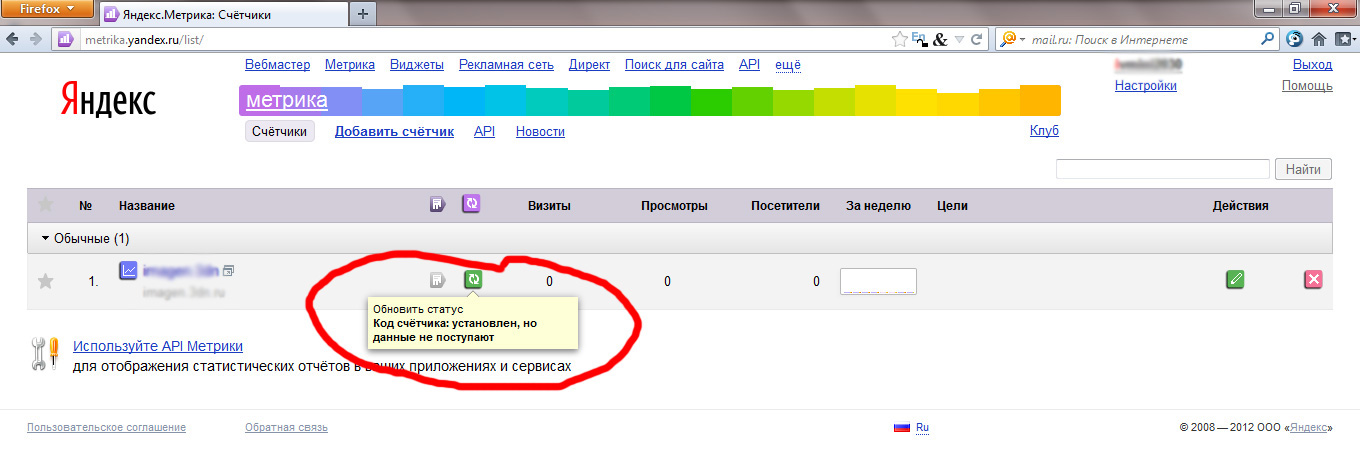Open the Клуб link
The width and height of the screenshot is (1360, 450).
click(1044, 131)
